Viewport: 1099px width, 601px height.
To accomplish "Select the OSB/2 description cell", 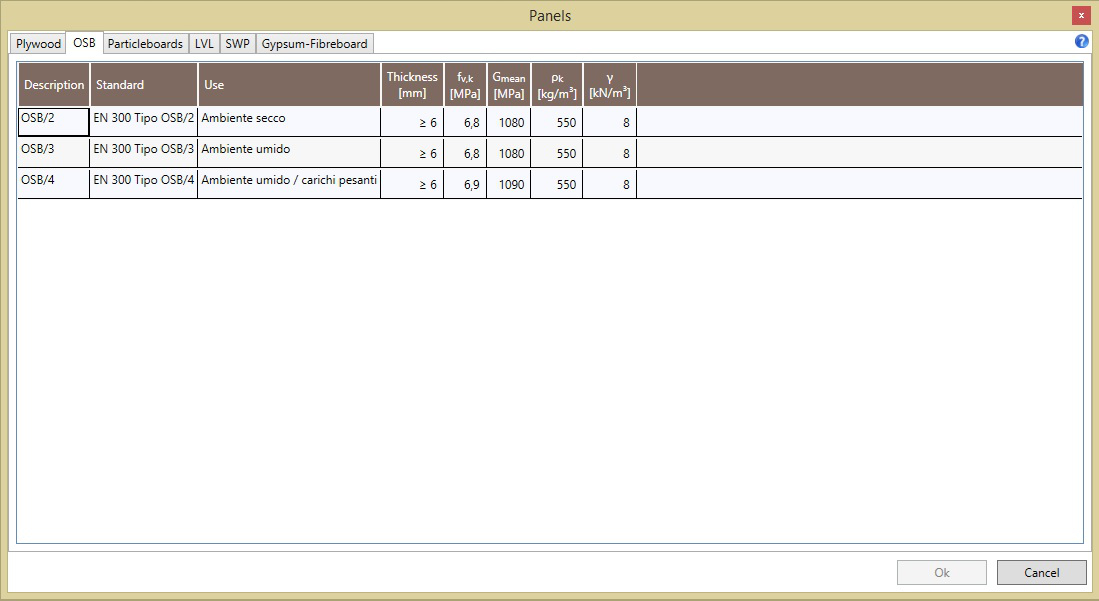I will click(54, 122).
